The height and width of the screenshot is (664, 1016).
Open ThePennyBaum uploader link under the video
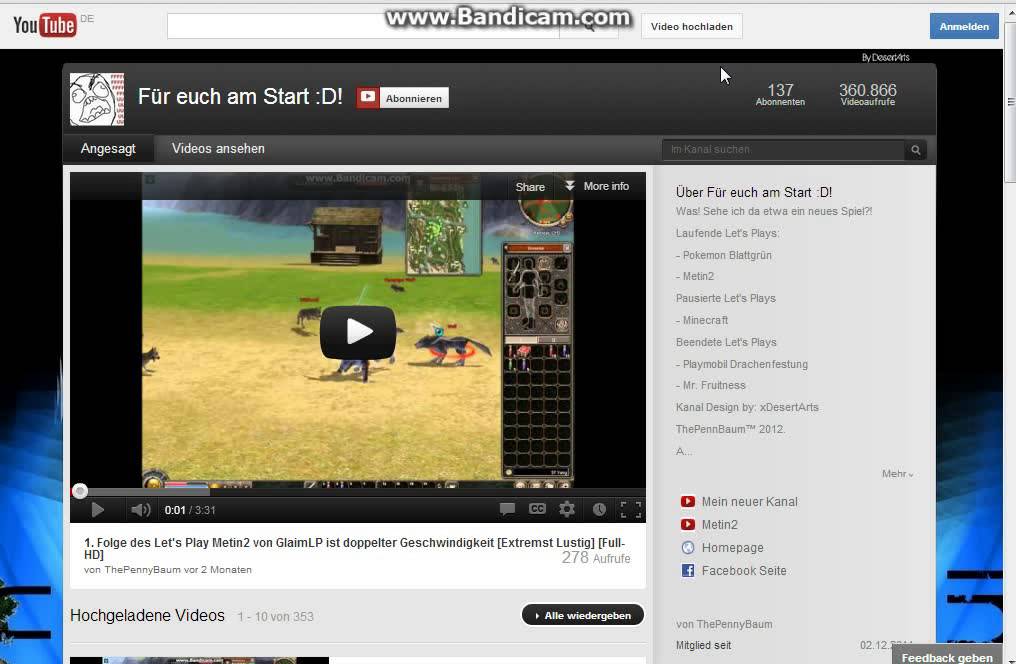click(x=142, y=569)
